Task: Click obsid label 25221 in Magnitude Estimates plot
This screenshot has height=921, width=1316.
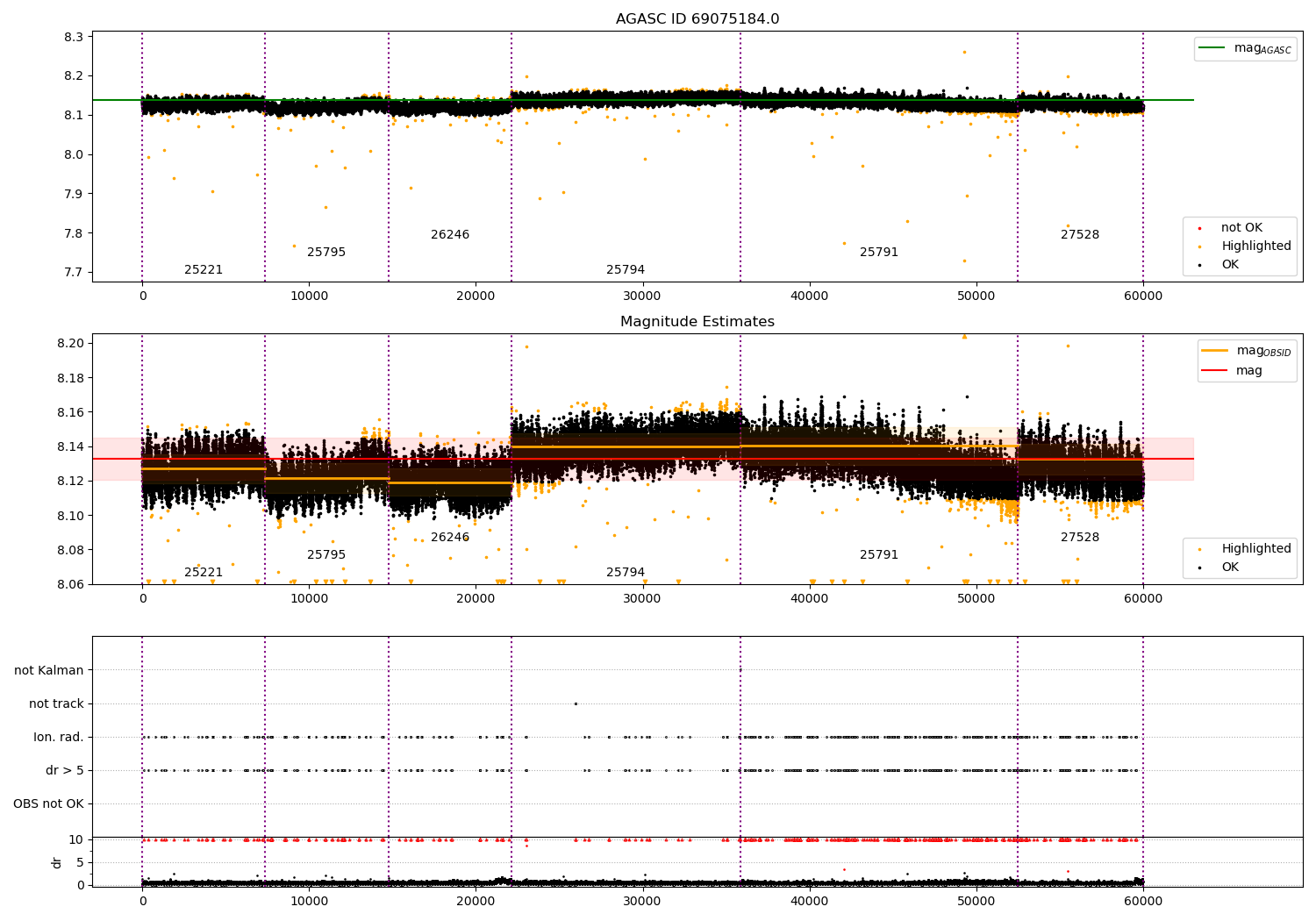Action: pyautogui.click(x=204, y=573)
